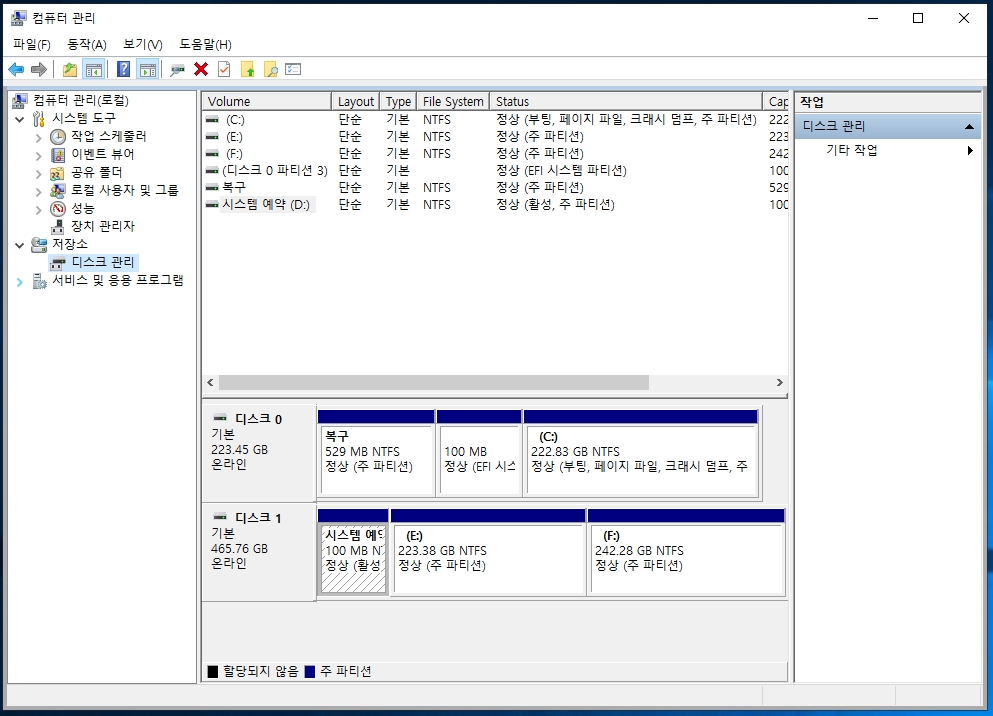Image resolution: width=993 pixels, height=716 pixels.
Task: Click the Up one level folder icon
Action: (70, 69)
